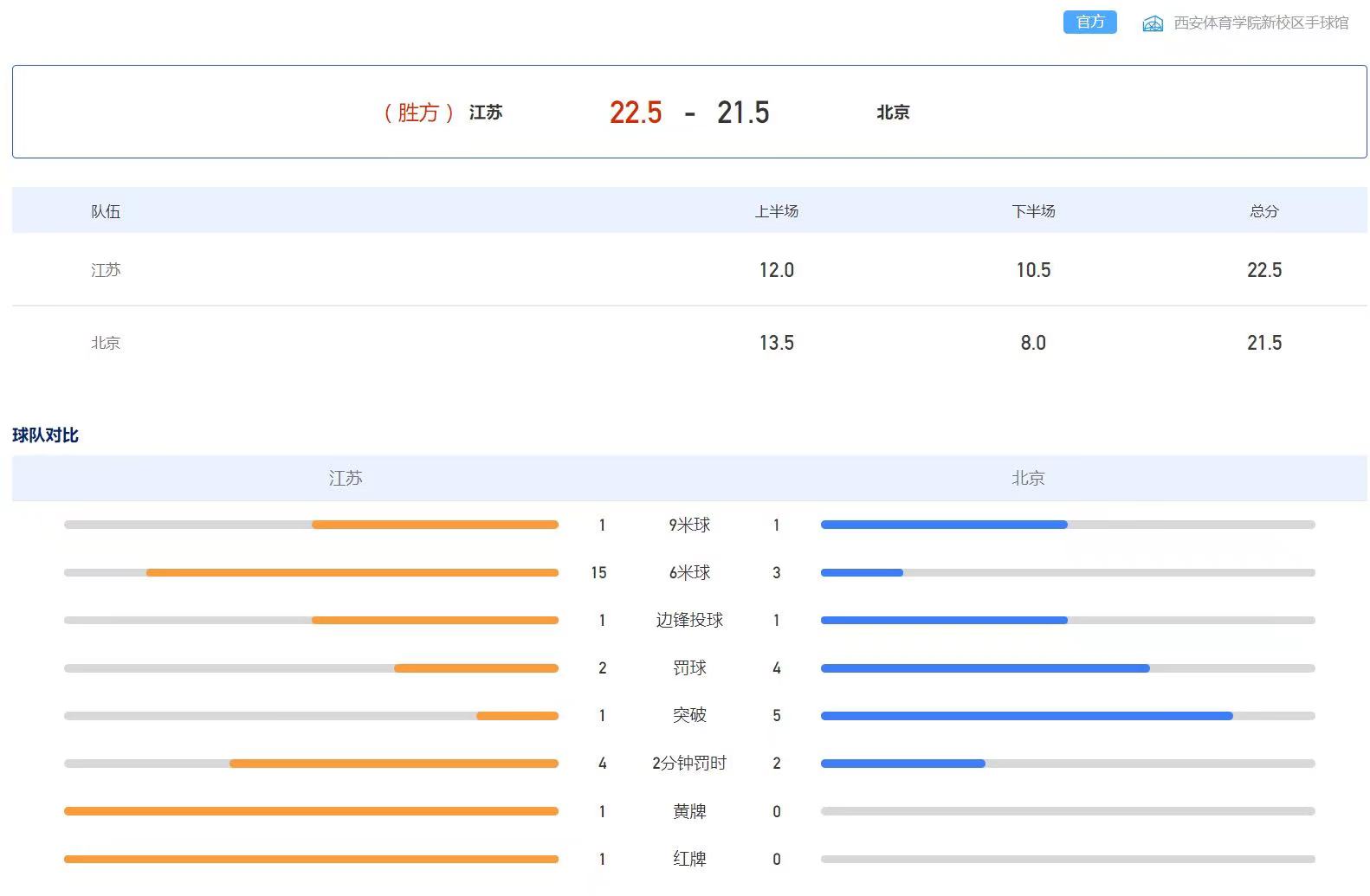Select the 江苏 row in the score table
This screenshot has width=1370, height=896.
(x=106, y=270)
